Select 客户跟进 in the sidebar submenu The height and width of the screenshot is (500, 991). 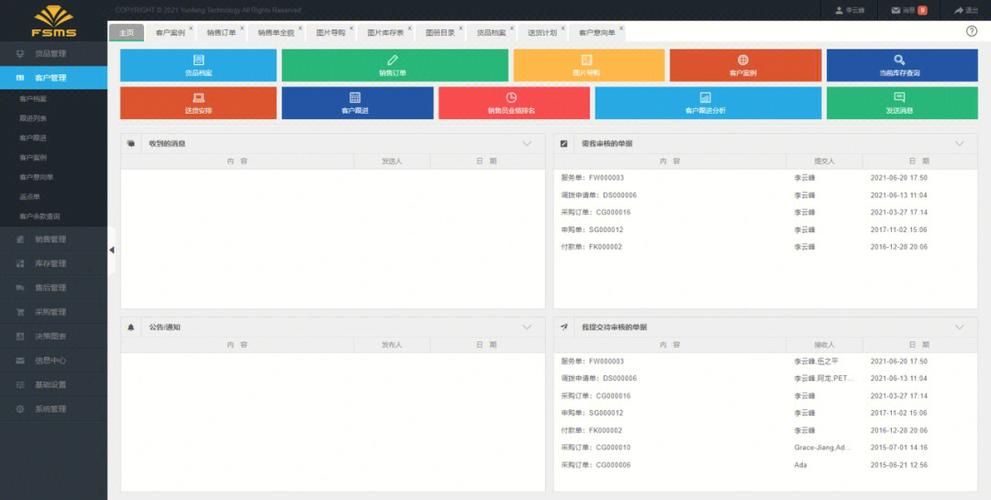coord(33,138)
